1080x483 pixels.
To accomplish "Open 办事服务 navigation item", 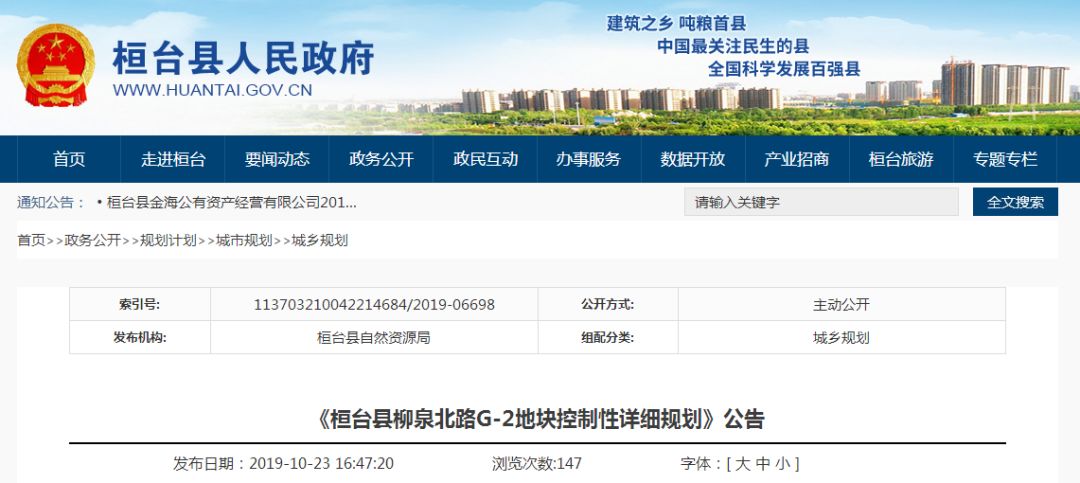I will 589,159.
